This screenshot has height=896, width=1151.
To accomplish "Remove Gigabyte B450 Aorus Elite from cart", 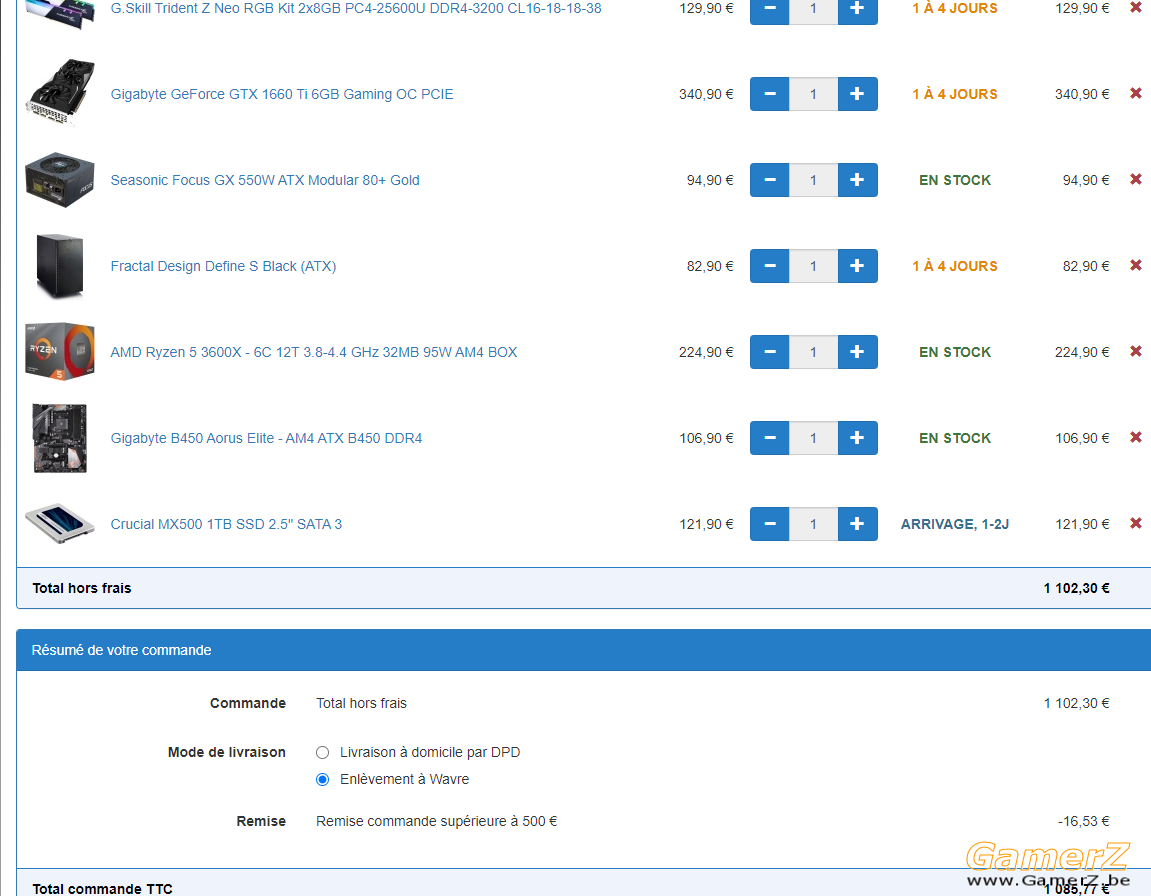I will click(1136, 437).
